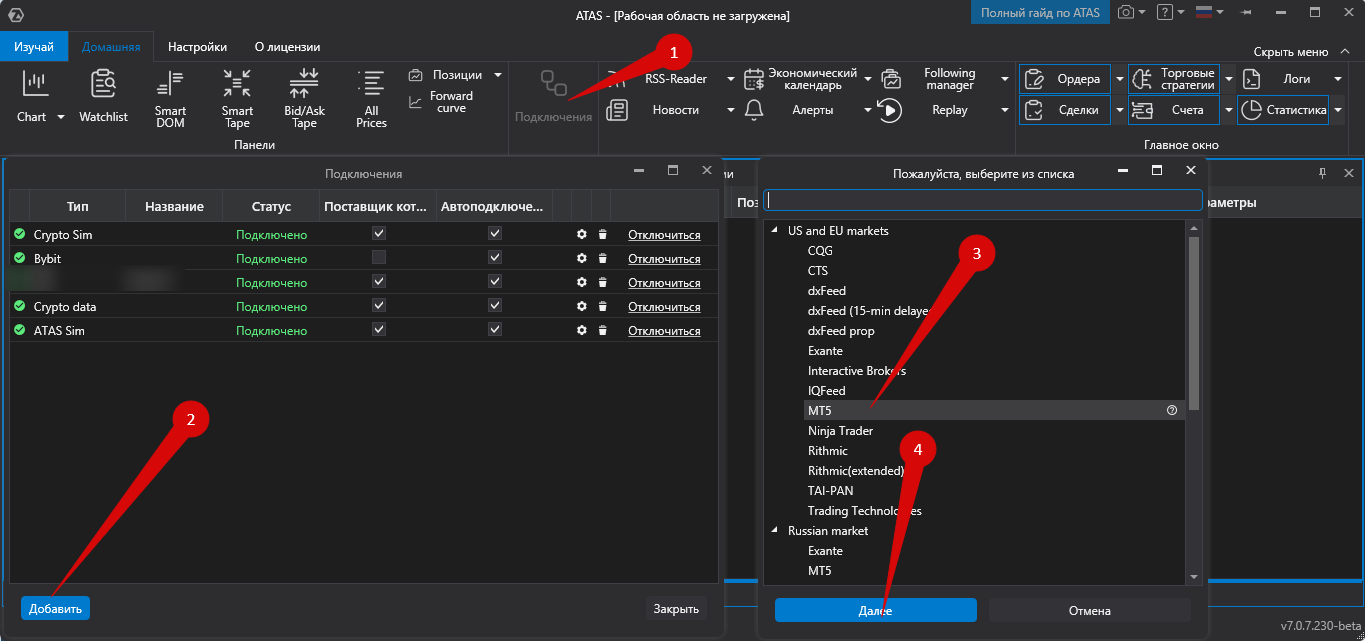Toggle quote provider for ATAS Sim
Viewport: 1365px width, 641px height.
[x=379, y=329]
